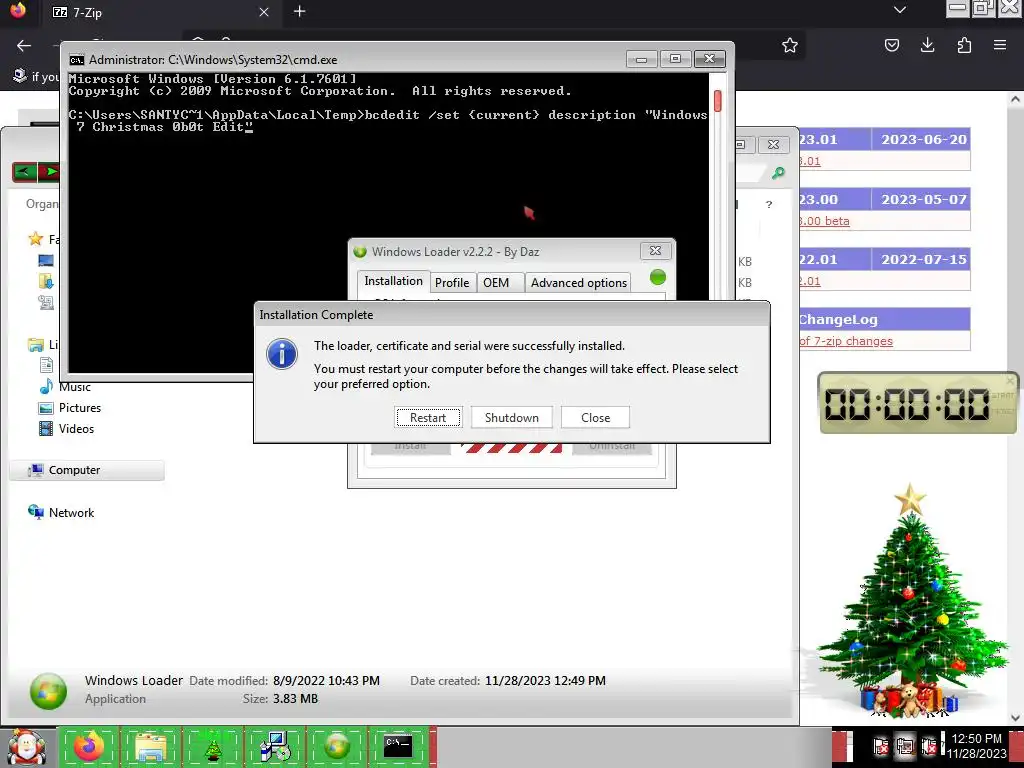The image size is (1024, 768).
Task: Select Network in Explorer navigation pane
Action: [x=61, y=513]
